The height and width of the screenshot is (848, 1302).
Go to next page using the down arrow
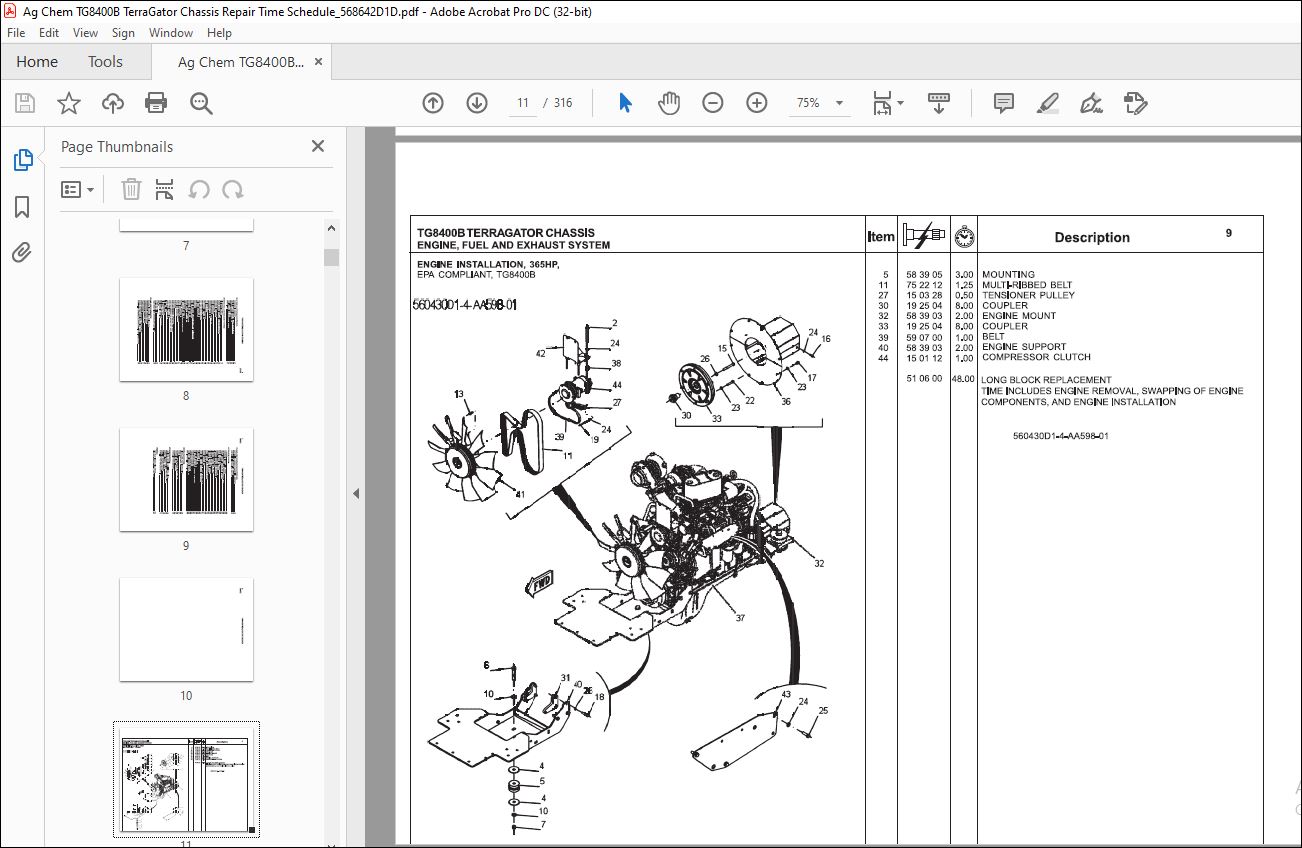[477, 103]
